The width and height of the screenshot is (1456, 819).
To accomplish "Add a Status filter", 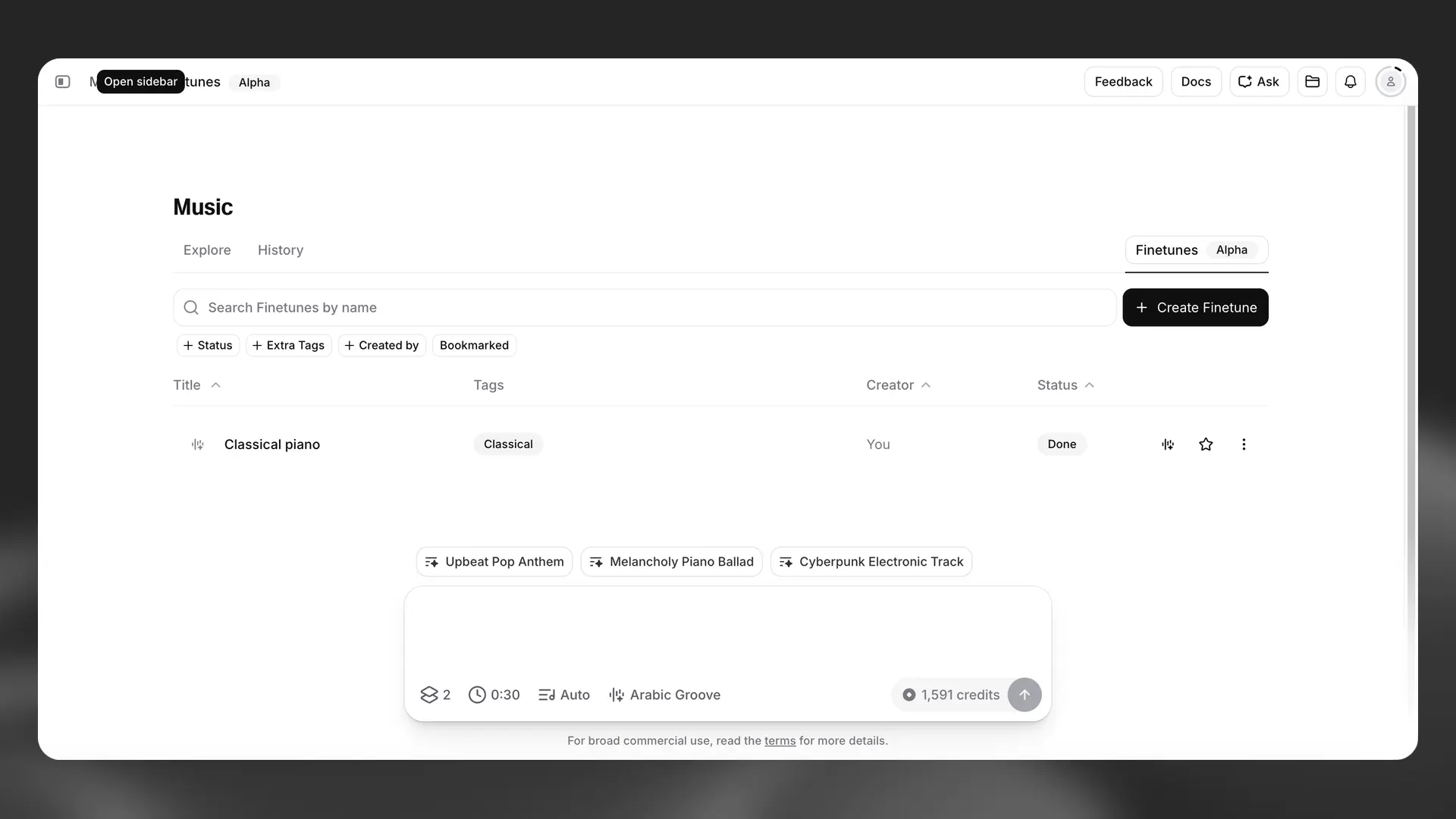I will pyautogui.click(x=208, y=346).
